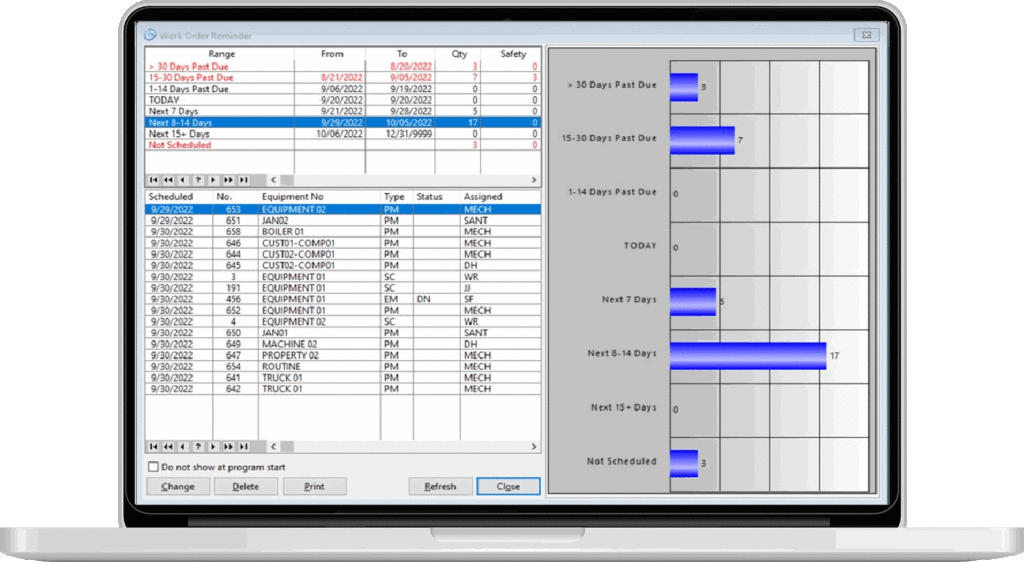Select the 'Next 8-14 Days' range row
The width and height of the screenshot is (1024, 562).
[343, 122]
